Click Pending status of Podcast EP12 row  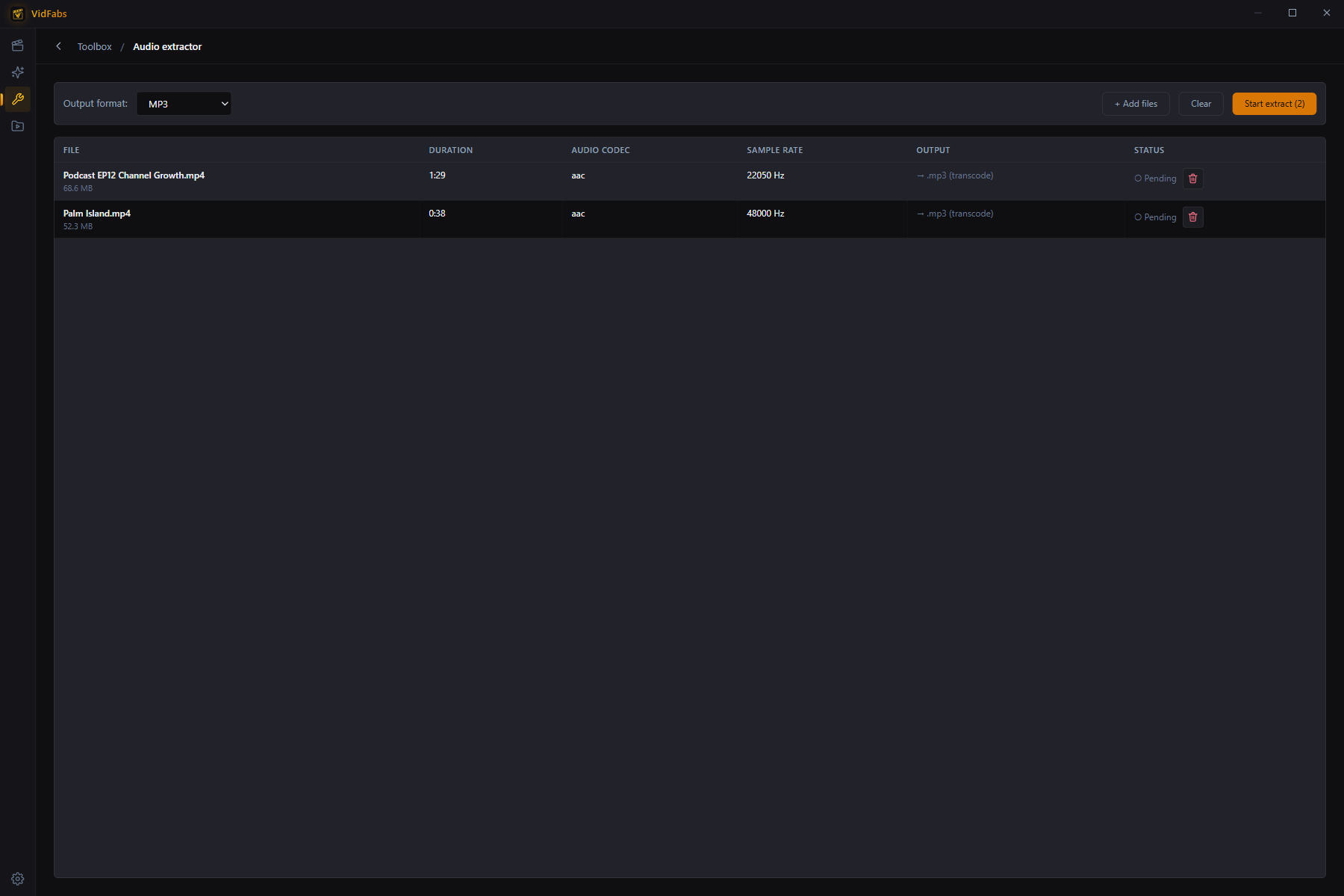(1155, 178)
